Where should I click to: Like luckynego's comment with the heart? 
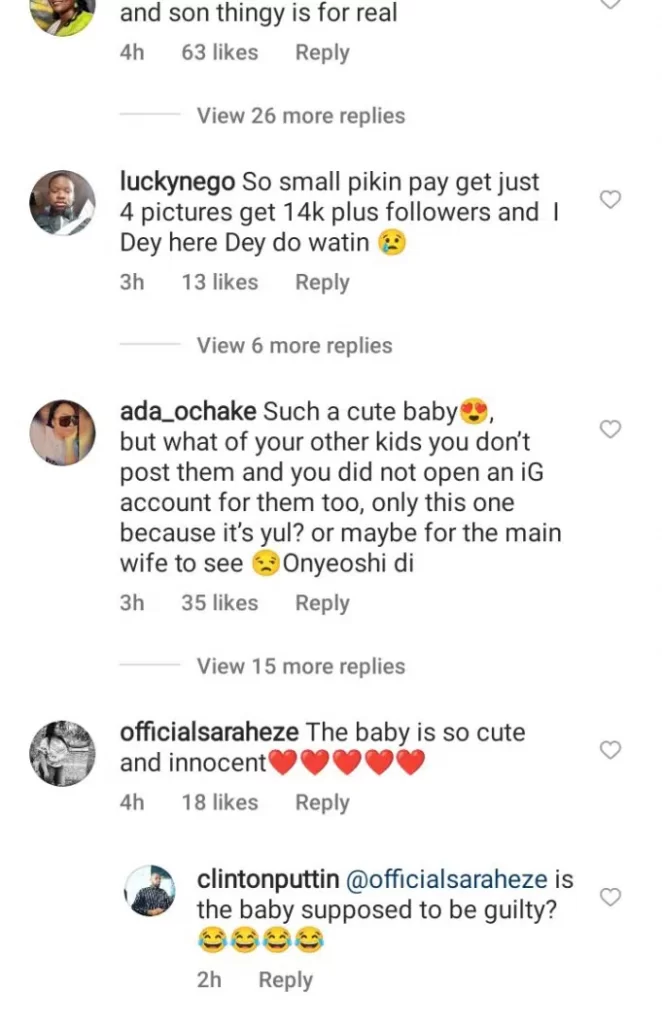(610, 200)
